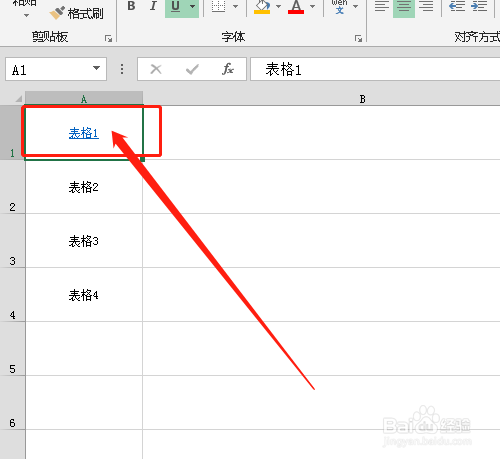The width and height of the screenshot is (500, 459).
Task: Open underline style dropdown arrow
Action: click(x=193, y=7)
